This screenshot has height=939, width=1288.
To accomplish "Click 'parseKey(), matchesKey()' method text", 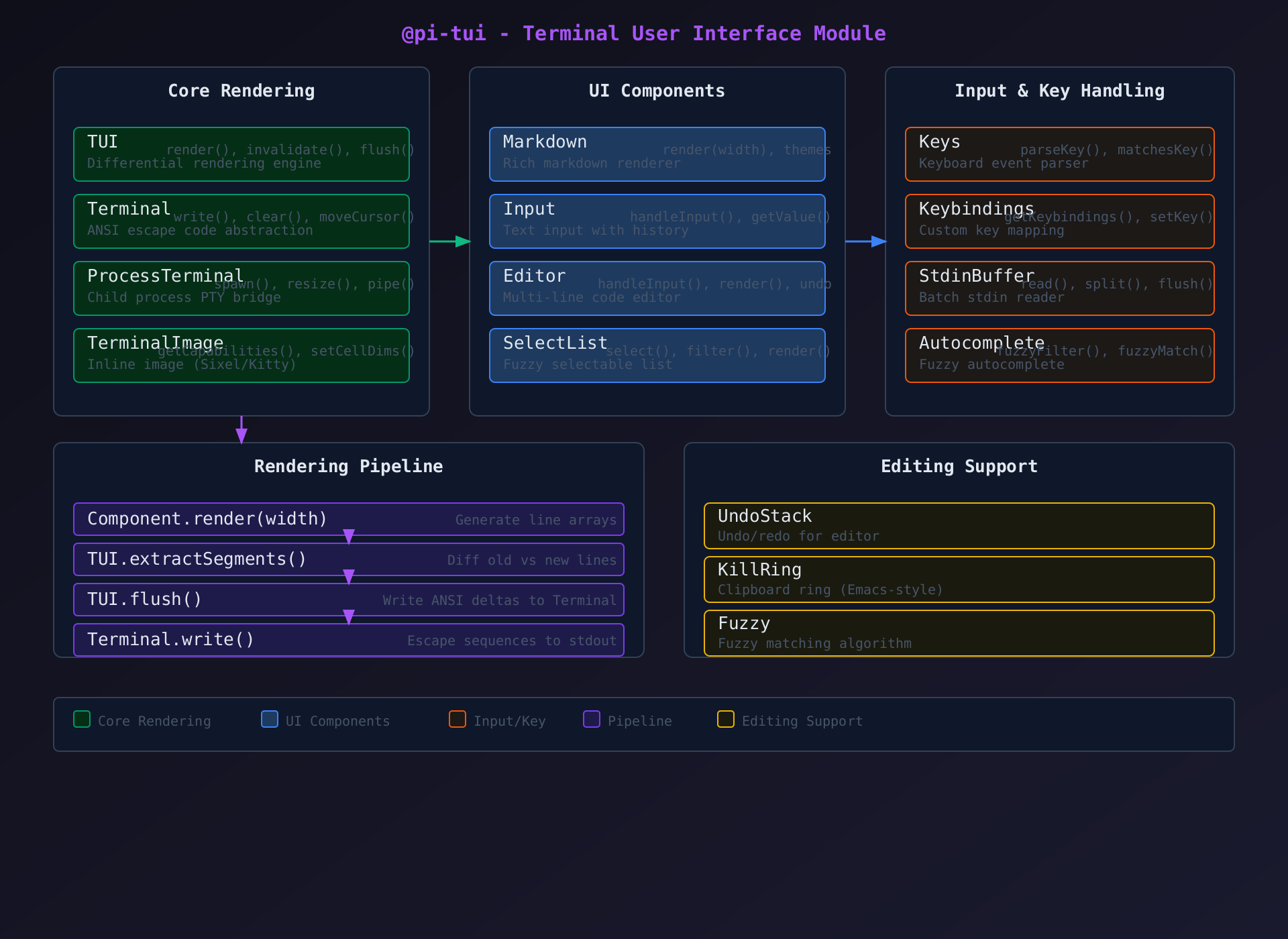I will pos(1117,150).
